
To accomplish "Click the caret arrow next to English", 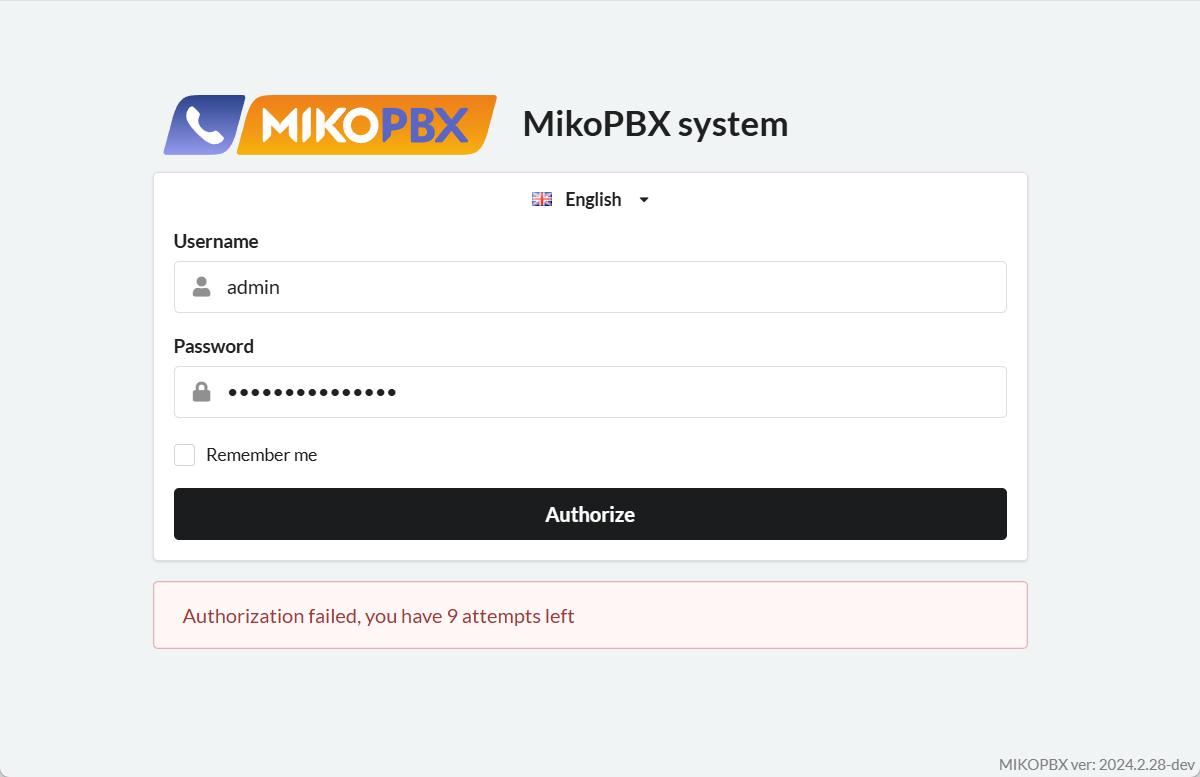I will (644, 200).
